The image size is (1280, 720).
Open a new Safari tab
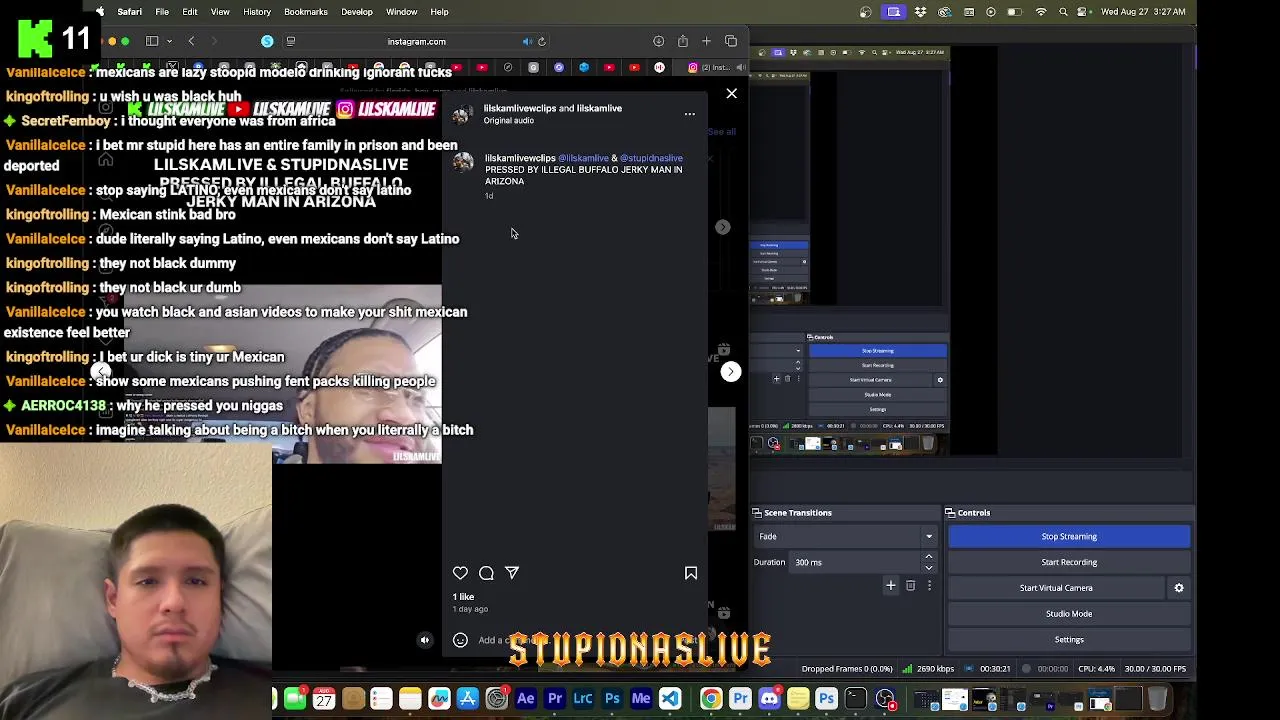(x=706, y=41)
